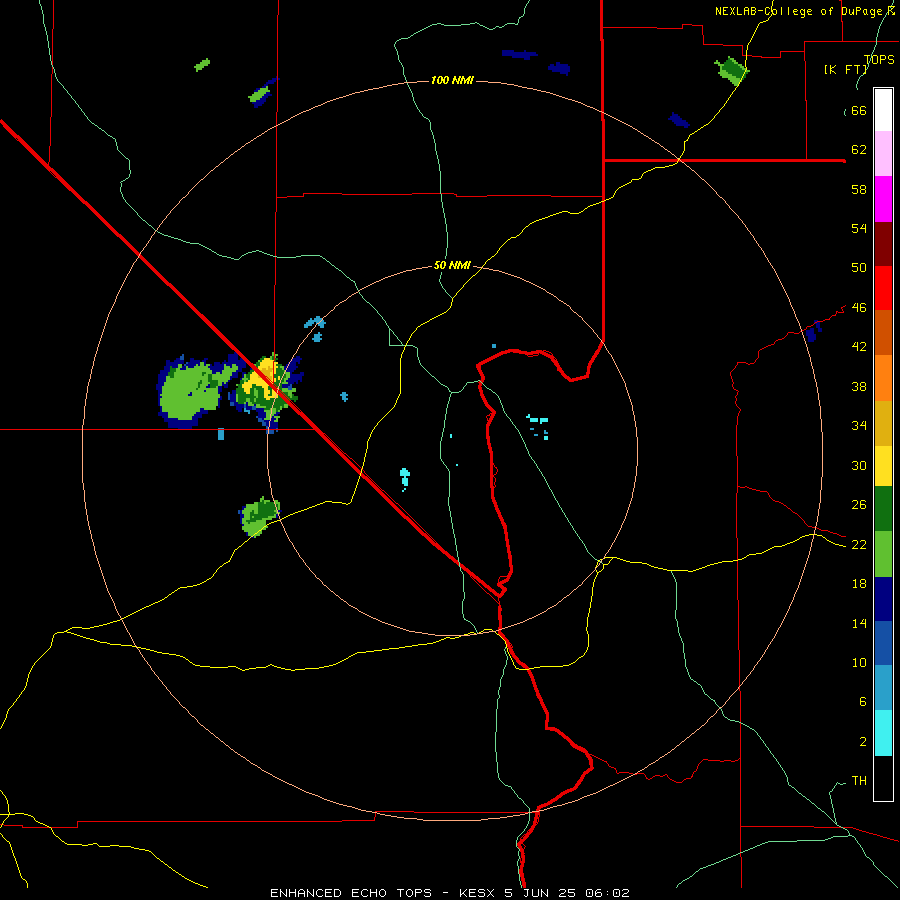Click the legend tick label "34"
Image resolution: width=900 pixels, height=900 pixels.
pos(859,425)
